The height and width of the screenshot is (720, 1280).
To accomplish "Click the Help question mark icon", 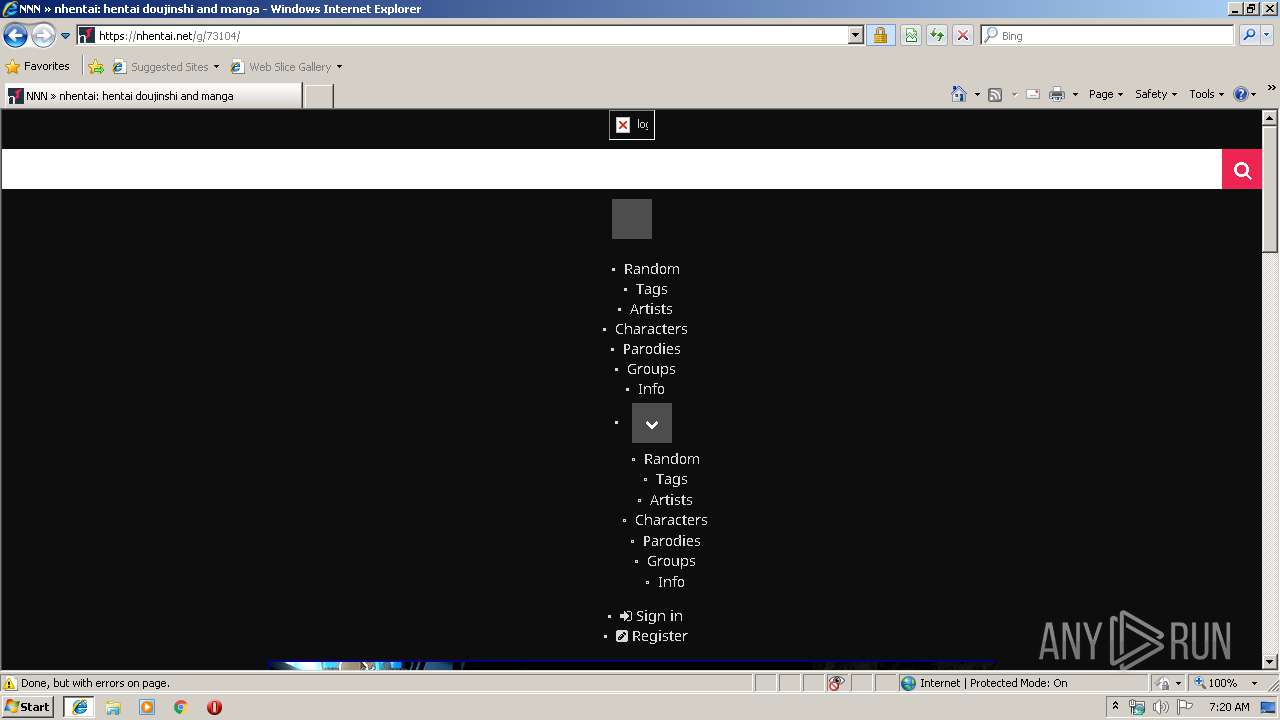I will coord(1241,94).
